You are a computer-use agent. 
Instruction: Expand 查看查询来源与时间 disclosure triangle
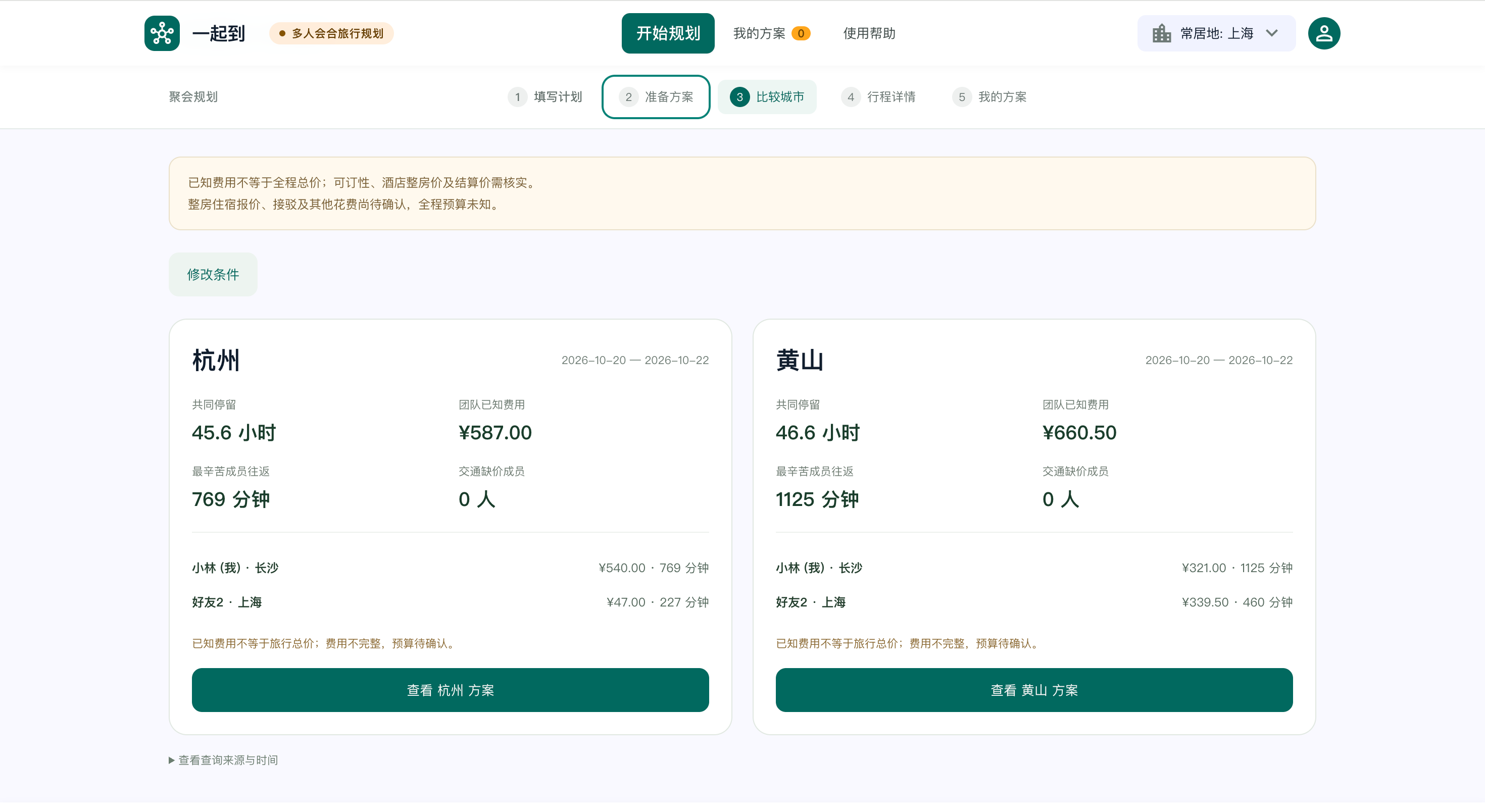(x=172, y=760)
